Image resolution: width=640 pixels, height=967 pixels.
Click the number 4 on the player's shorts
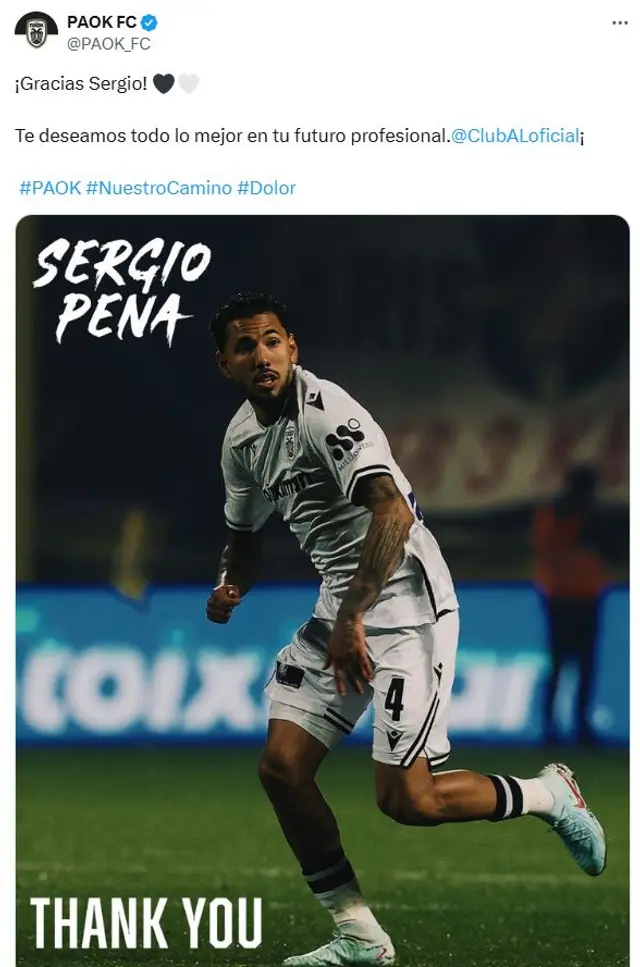[395, 699]
